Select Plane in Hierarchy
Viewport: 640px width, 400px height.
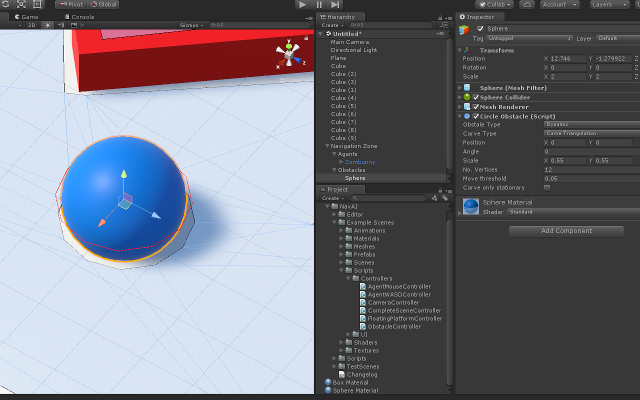click(x=338, y=58)
